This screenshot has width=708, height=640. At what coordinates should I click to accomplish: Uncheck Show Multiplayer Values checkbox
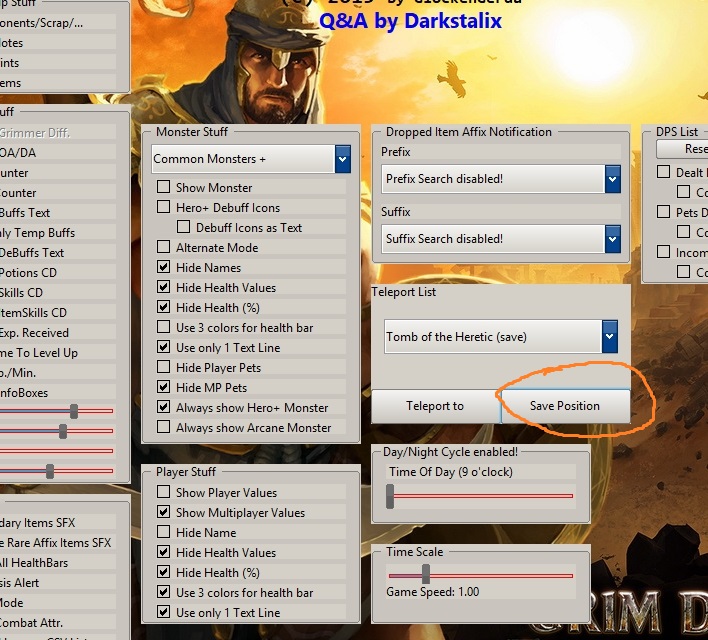[163, 512]
